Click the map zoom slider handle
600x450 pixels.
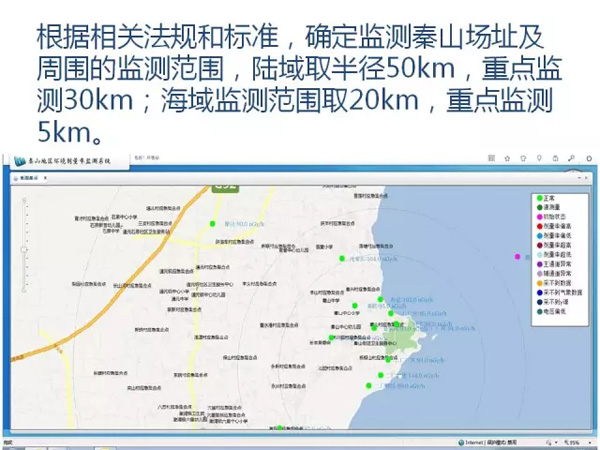pos(24,249)
